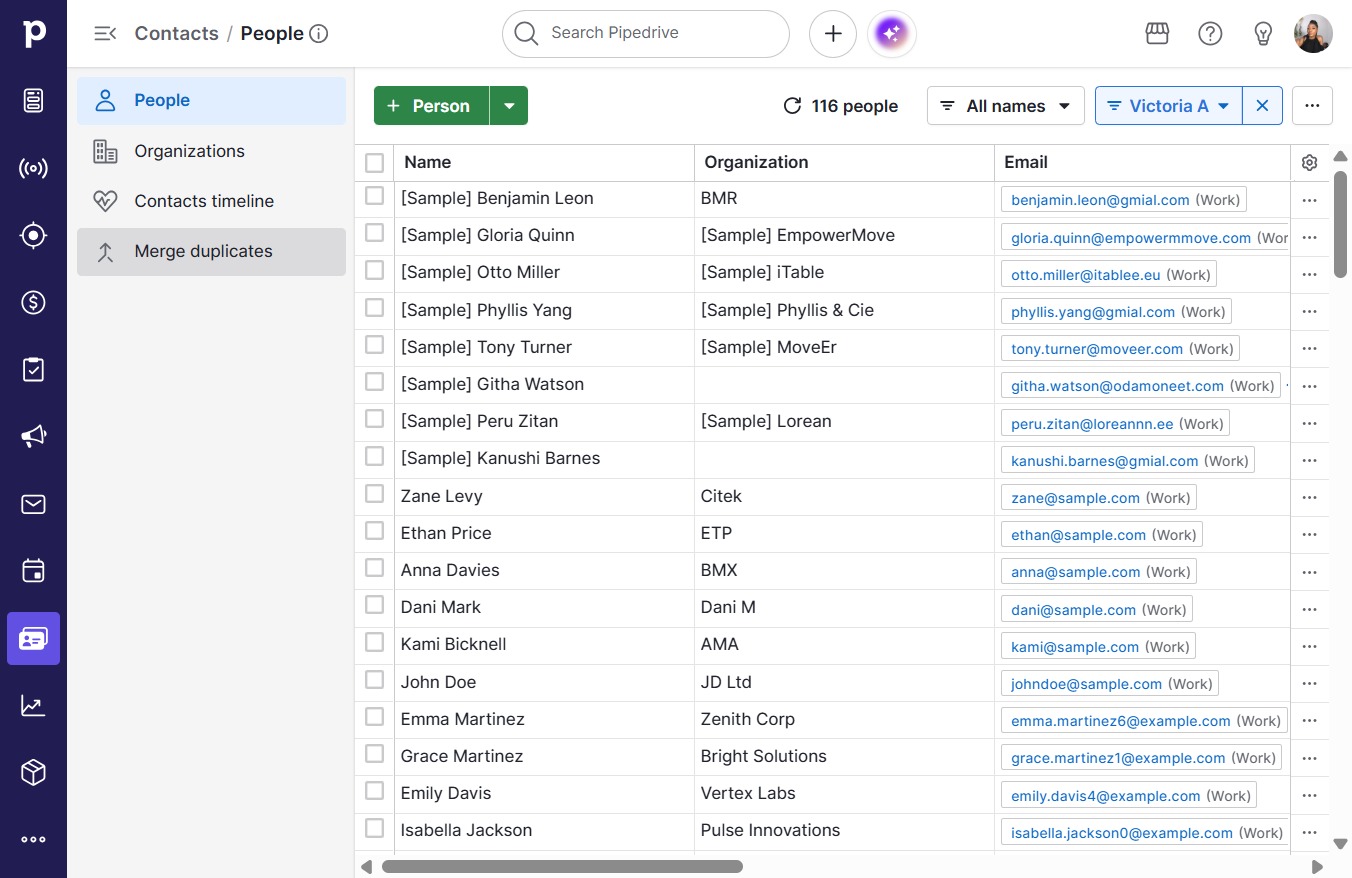Click the scroll down arrow
This screenshot has height=878, width=1352.
coord(1341,843)
